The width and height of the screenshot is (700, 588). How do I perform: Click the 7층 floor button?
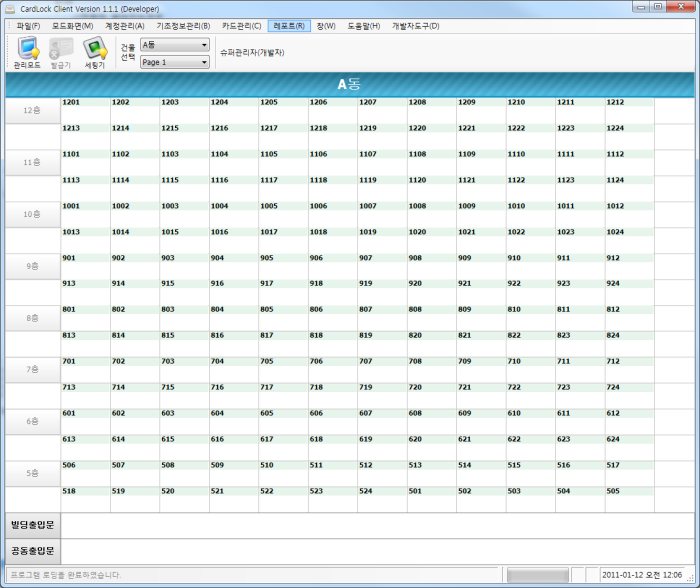click(33, 370)
